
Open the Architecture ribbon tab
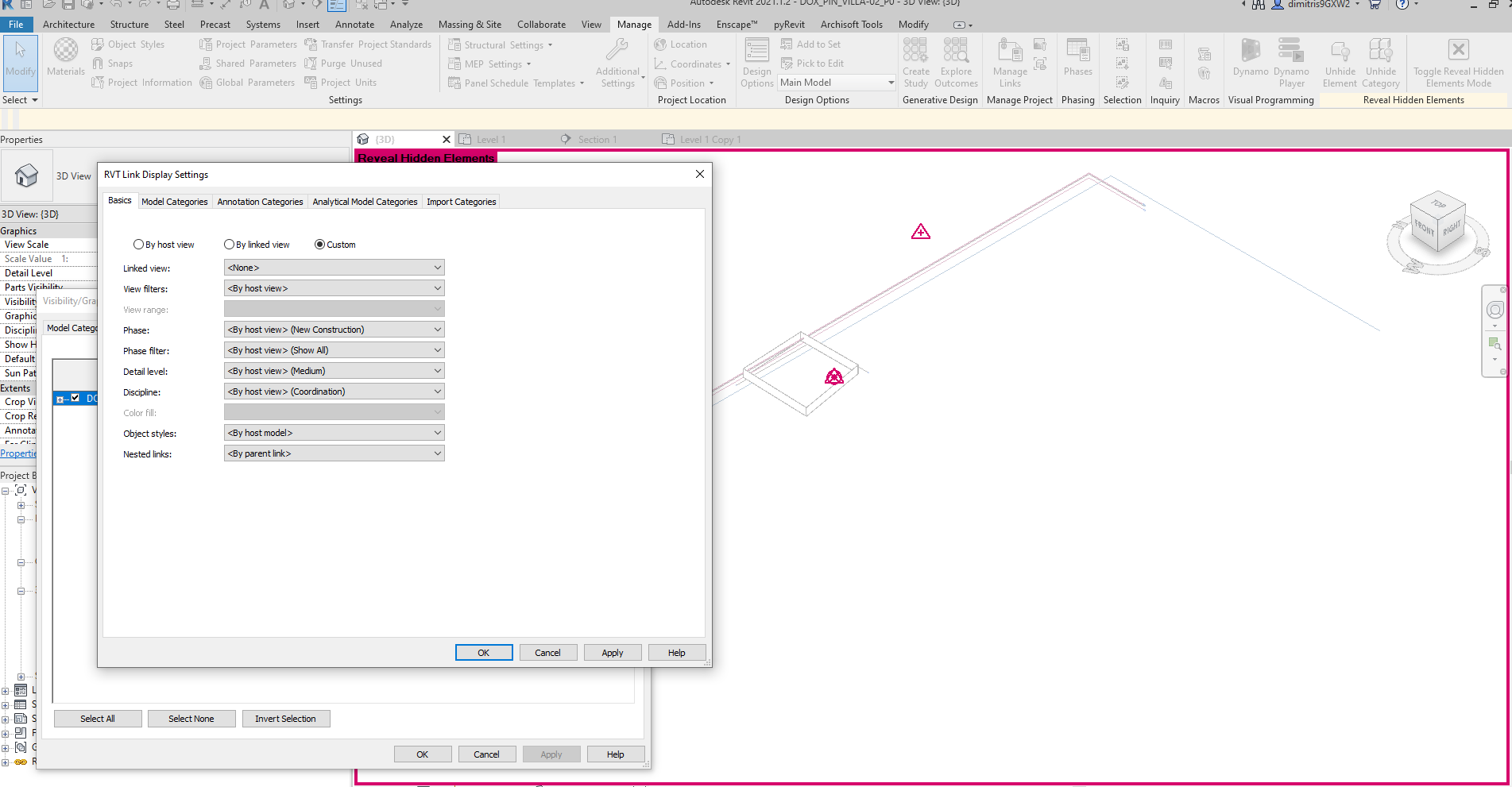click(68, 24)
